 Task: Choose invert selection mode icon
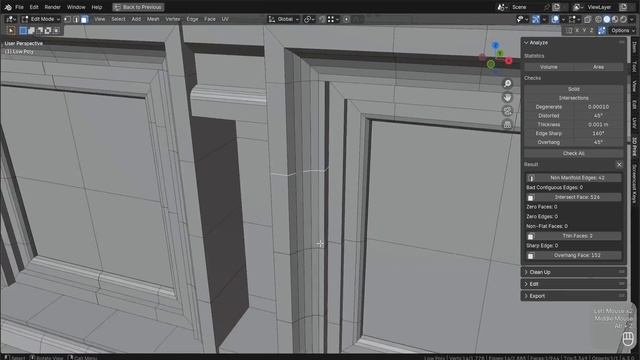point(48,31)
